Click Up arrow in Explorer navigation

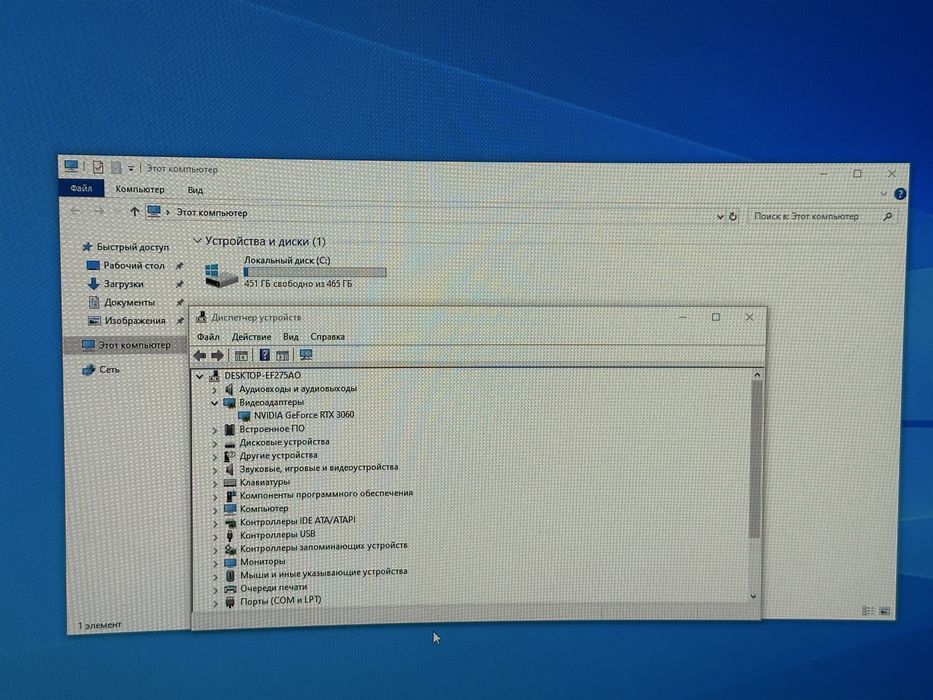(134, 211)
